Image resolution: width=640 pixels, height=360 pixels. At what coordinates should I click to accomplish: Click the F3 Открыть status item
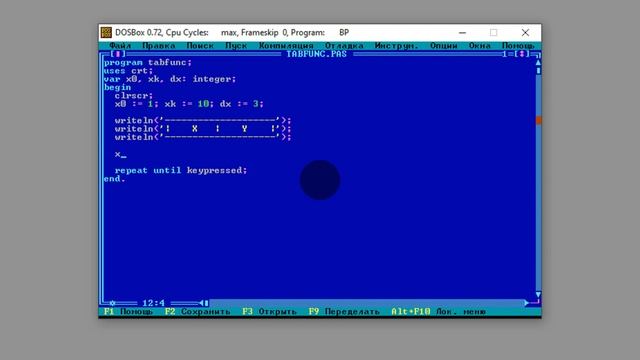pos(269,311)
